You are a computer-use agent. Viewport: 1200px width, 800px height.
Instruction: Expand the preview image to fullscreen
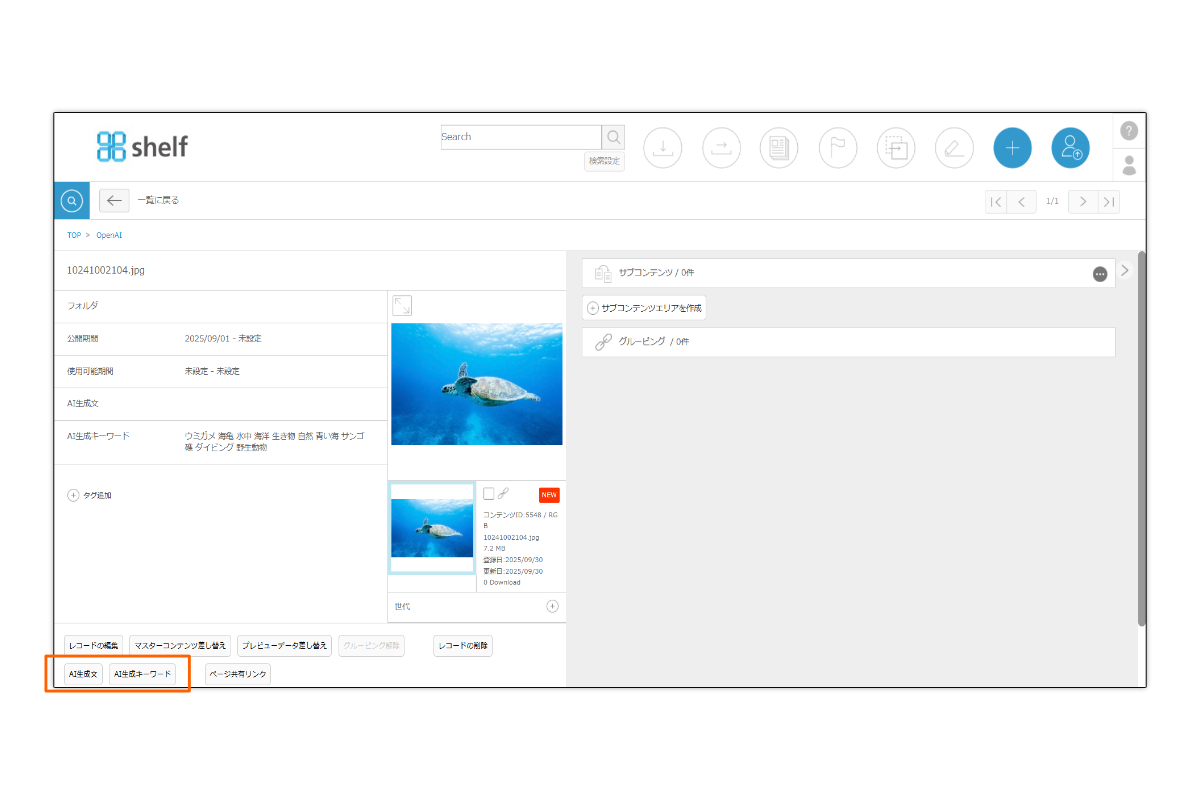pyautogui.click(x=402, y=305)
